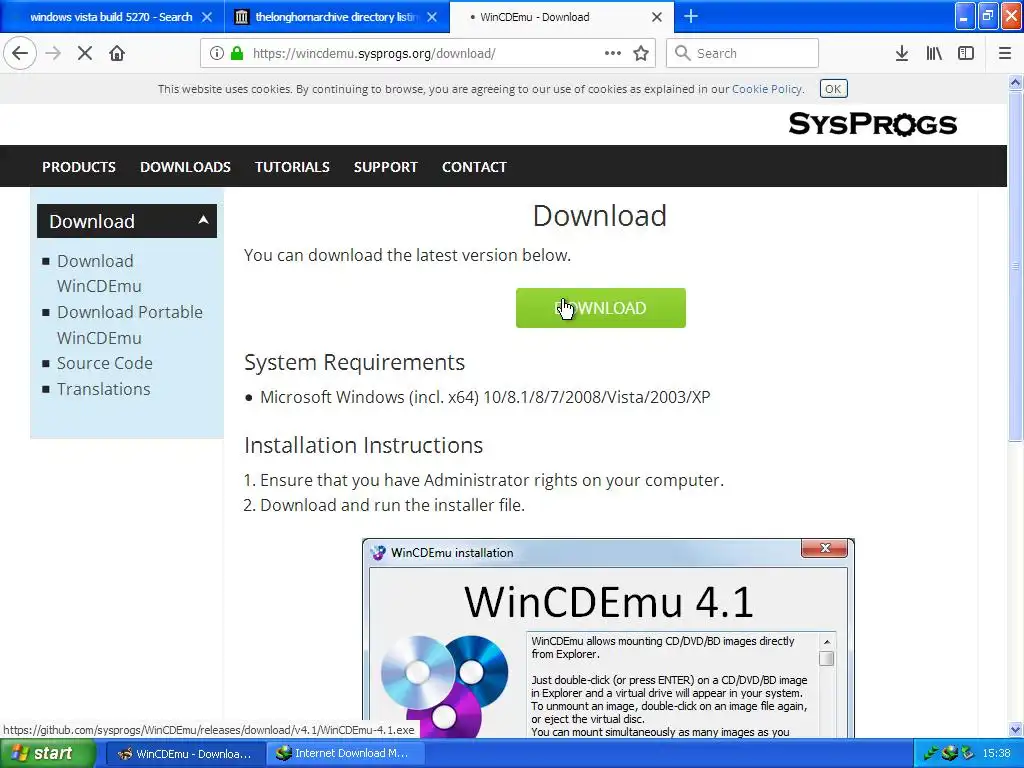Image resolution: width=1024 pixels, height=768 pixels.
Task: Go back with the browser back arrow
Action: click(x=20, y=53)
